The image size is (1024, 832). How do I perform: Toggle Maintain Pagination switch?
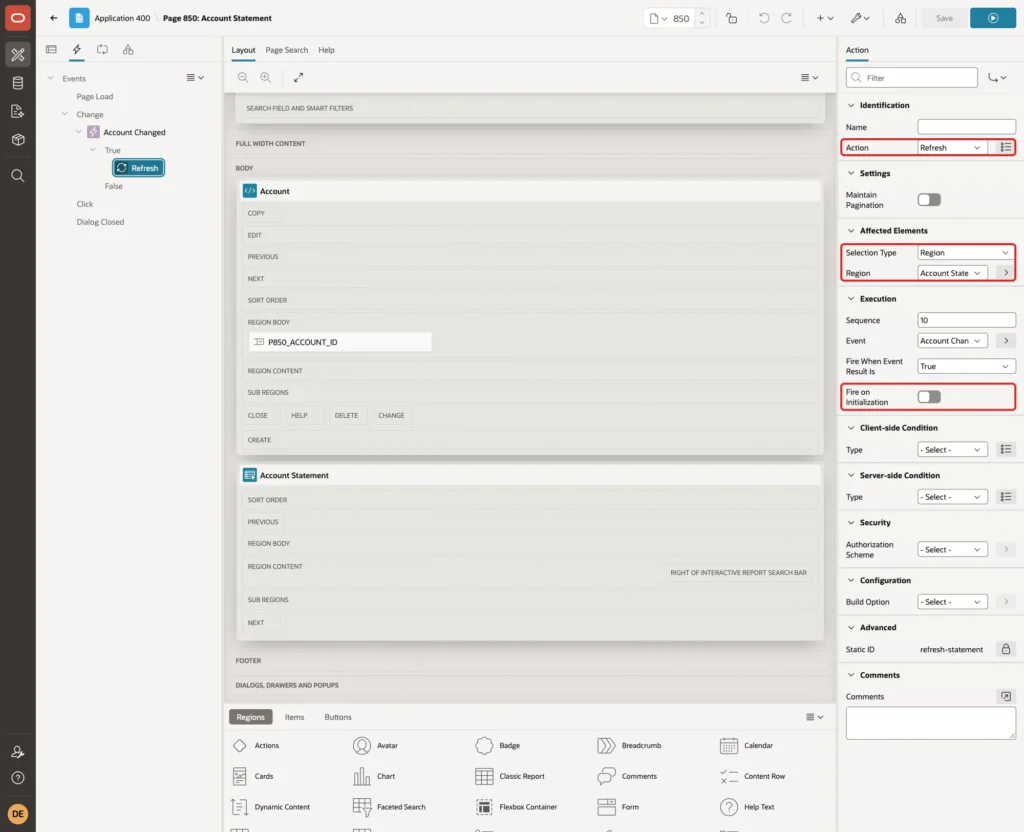[x=929, y=200]
